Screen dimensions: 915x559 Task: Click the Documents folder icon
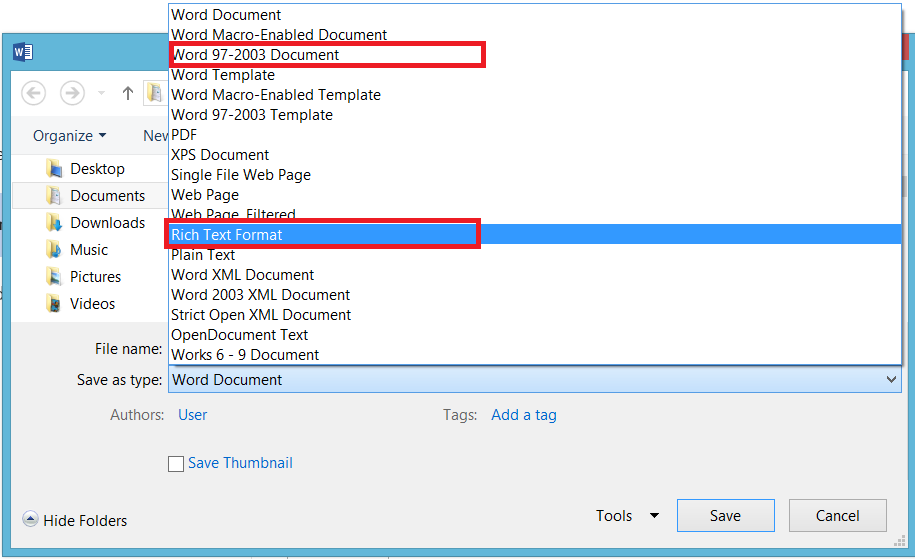[54, 195]
